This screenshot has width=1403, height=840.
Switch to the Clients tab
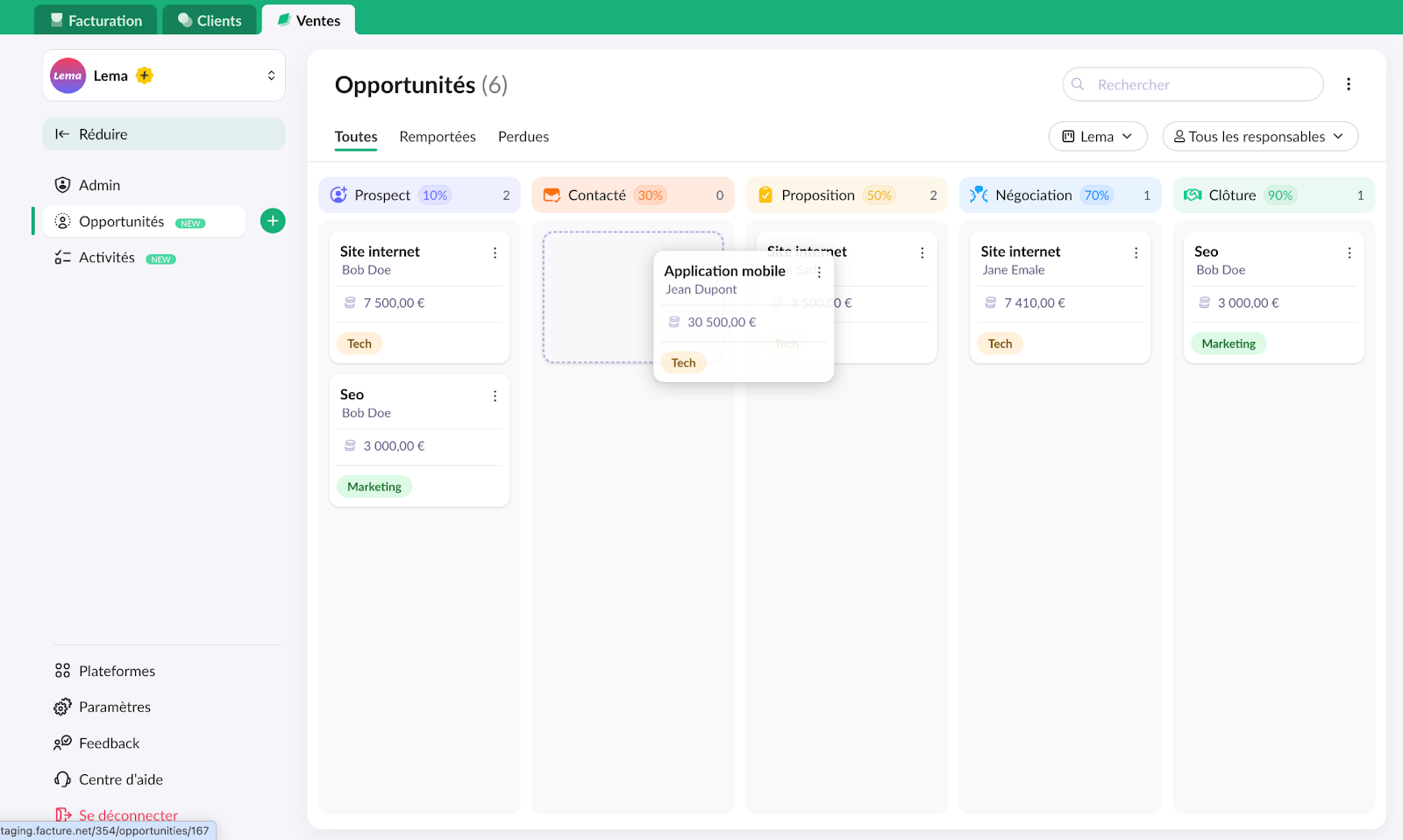tap(210, 20)
